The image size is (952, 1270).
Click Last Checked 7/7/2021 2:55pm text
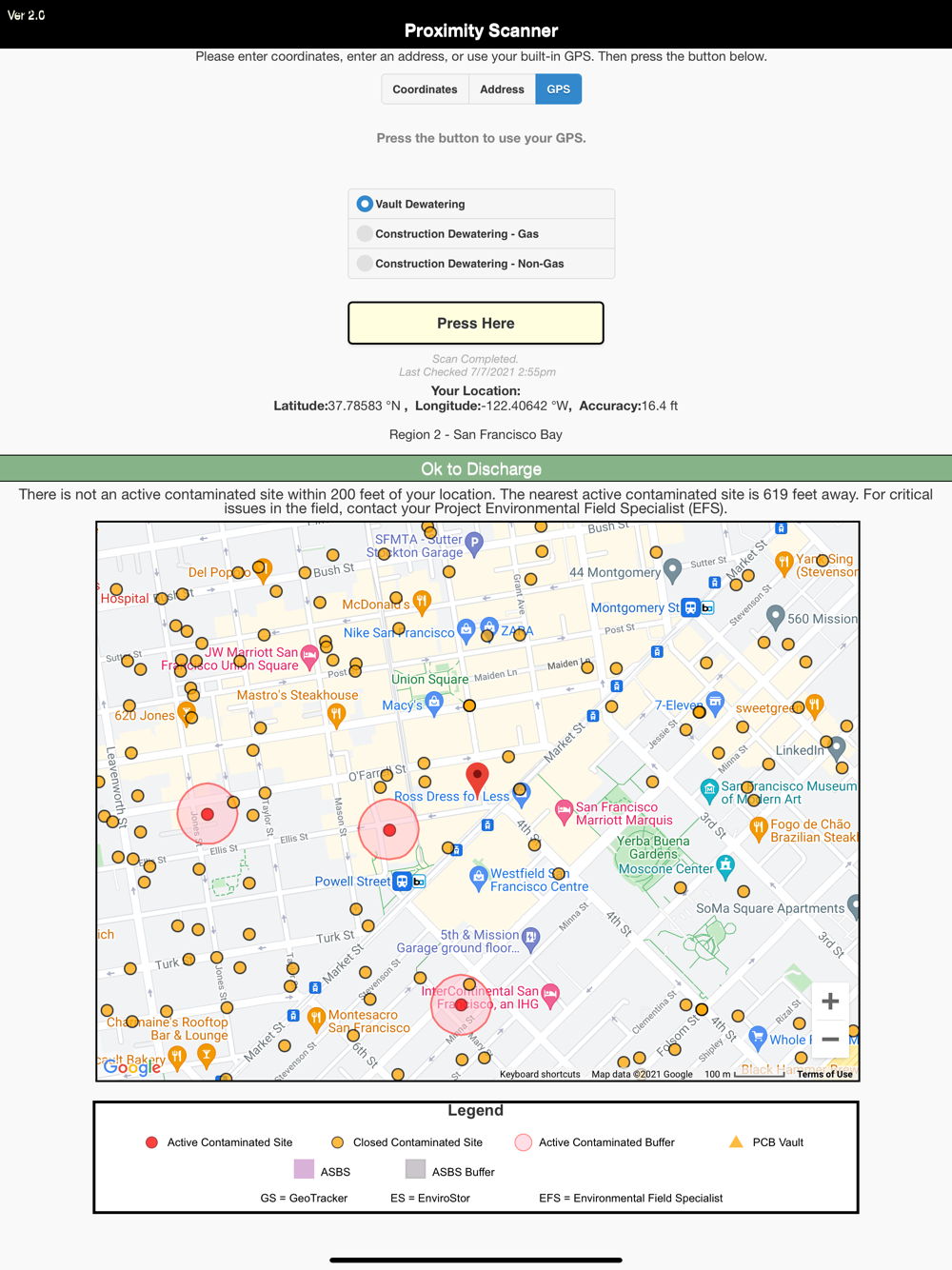tap(477, 372)
